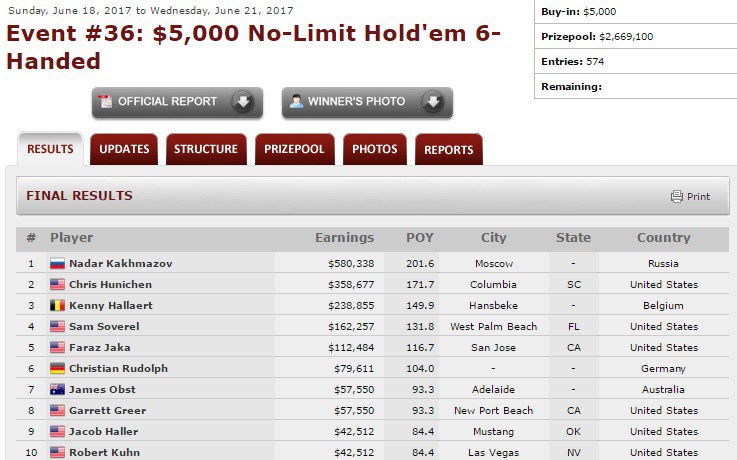Click the German flag beside Christian Rudolph
737x460 pixels.
pyautogui.click(x=57, y=369)
